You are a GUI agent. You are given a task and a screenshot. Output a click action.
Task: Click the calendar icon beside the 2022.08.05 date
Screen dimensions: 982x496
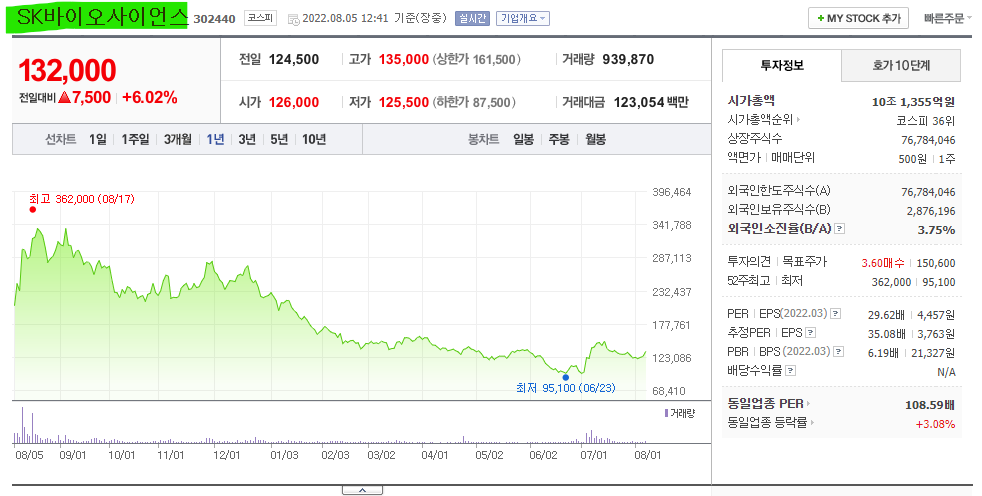293,19
